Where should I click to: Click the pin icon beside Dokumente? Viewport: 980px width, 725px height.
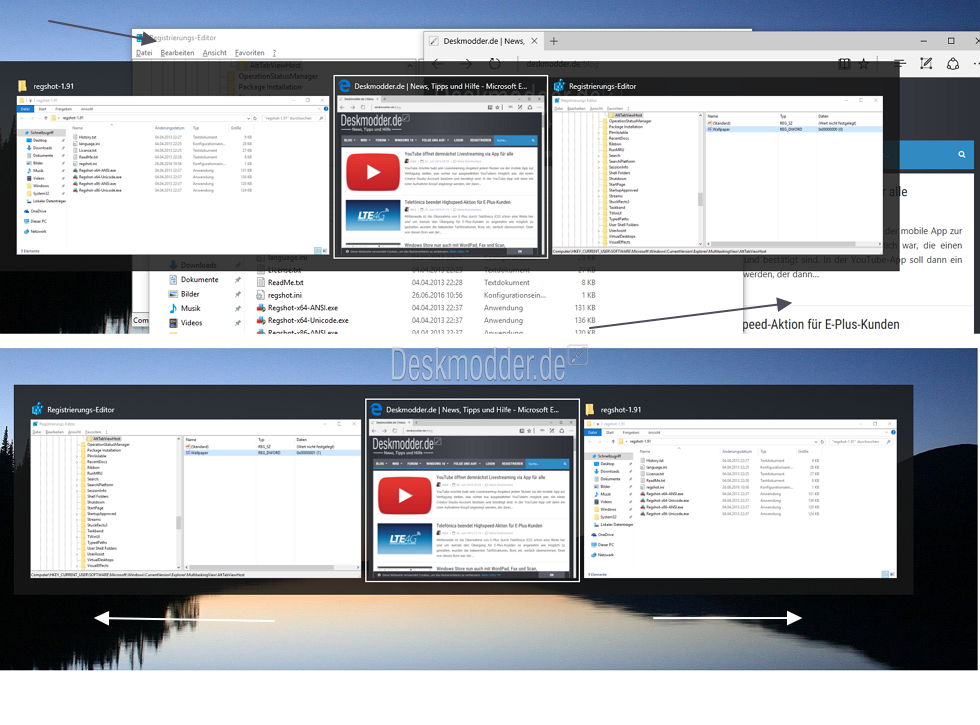(238, 279)
